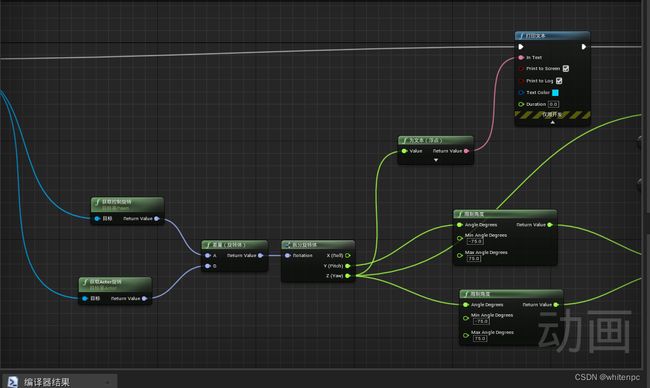Click the Y (Pitch) output pin
Viewport: 650px width, 388px height.
(x=348, y=266)
